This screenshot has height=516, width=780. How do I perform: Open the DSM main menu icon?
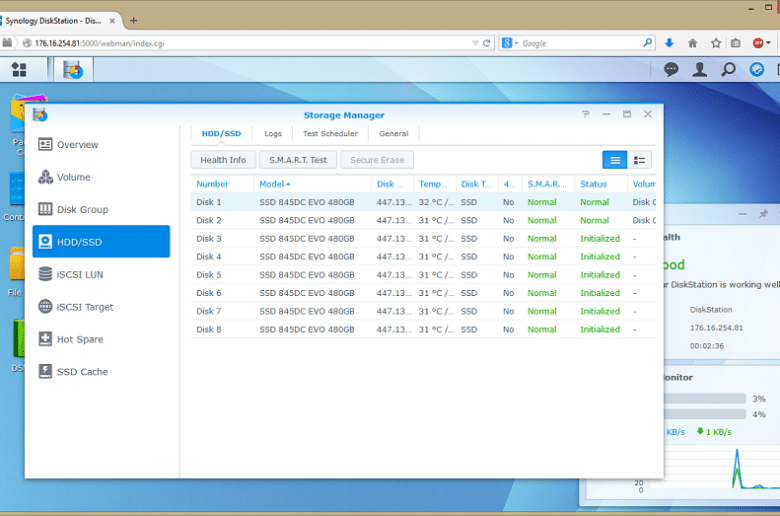[19, 70]
